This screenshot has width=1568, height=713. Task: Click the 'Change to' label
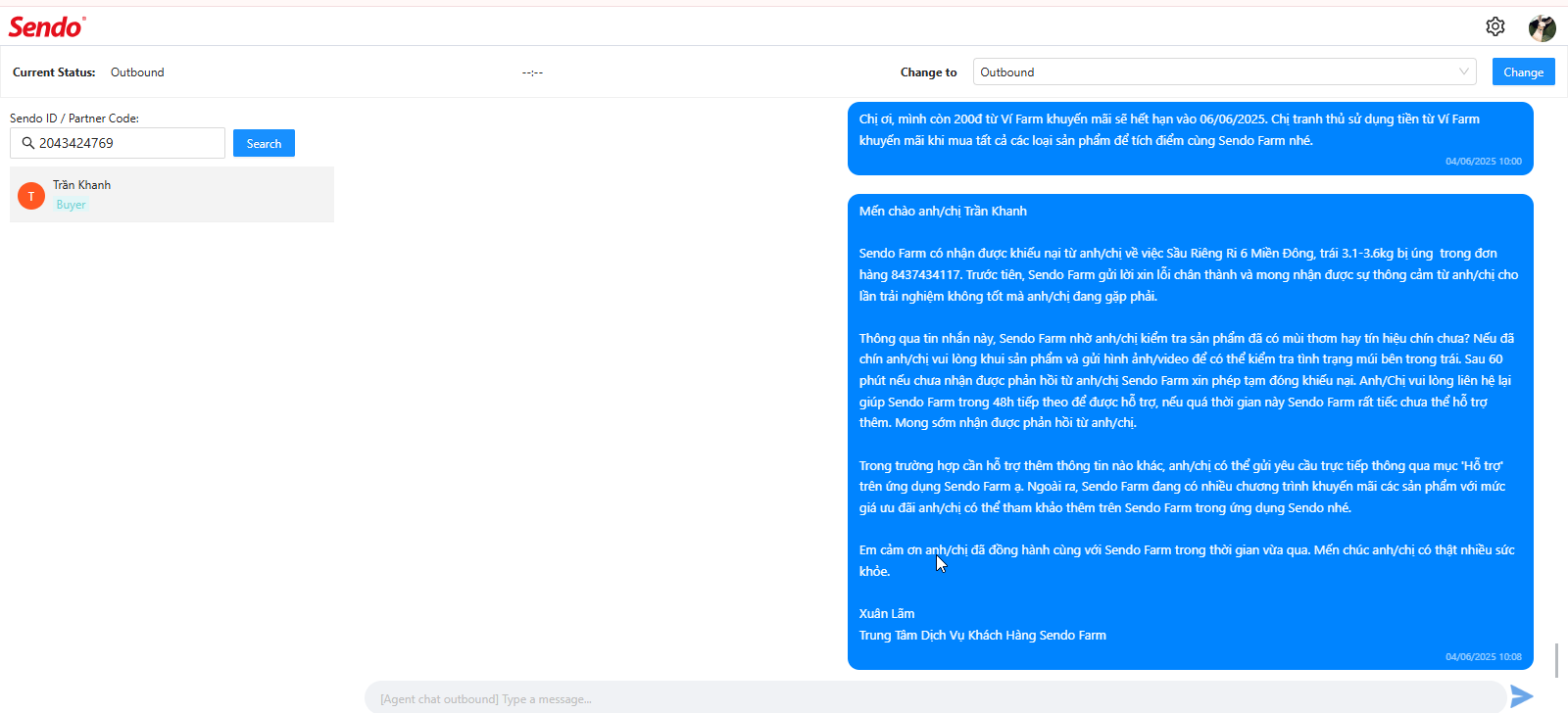point(929,72)
